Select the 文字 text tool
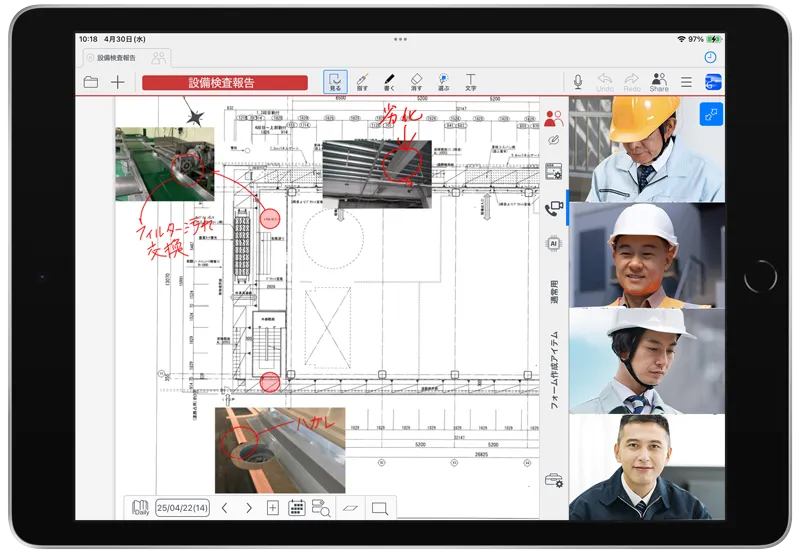 point(470,81)
